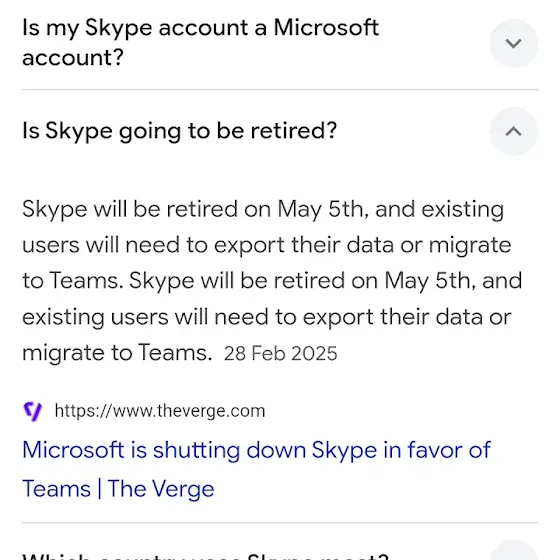Click The Verge favicon logo
560x560 pixels.
tap(32, 411)
